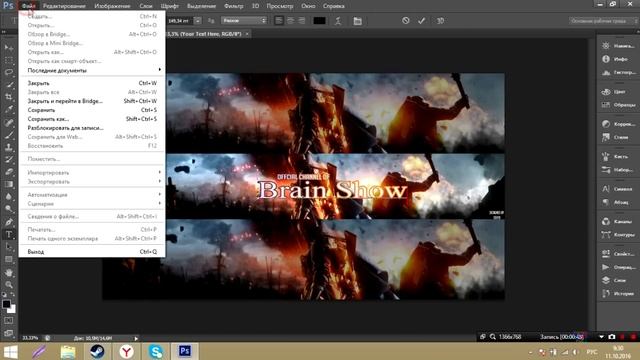Align text left

pos(279,20)
